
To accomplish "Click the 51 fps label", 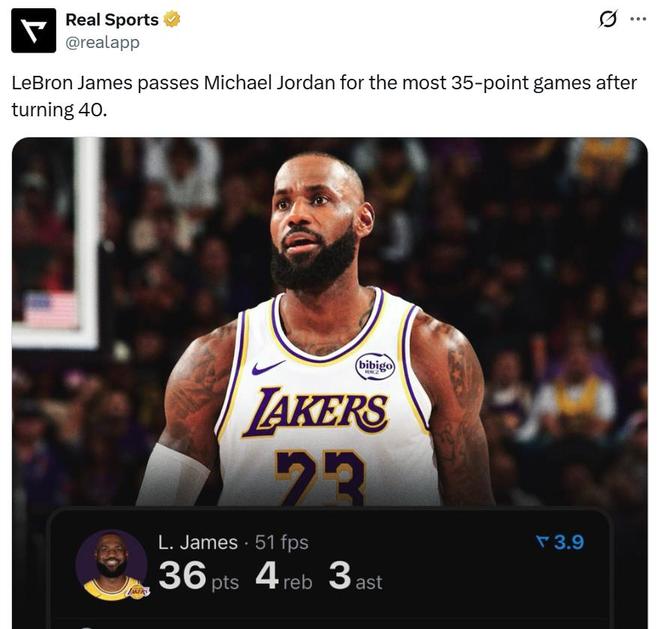I will 280,543.
